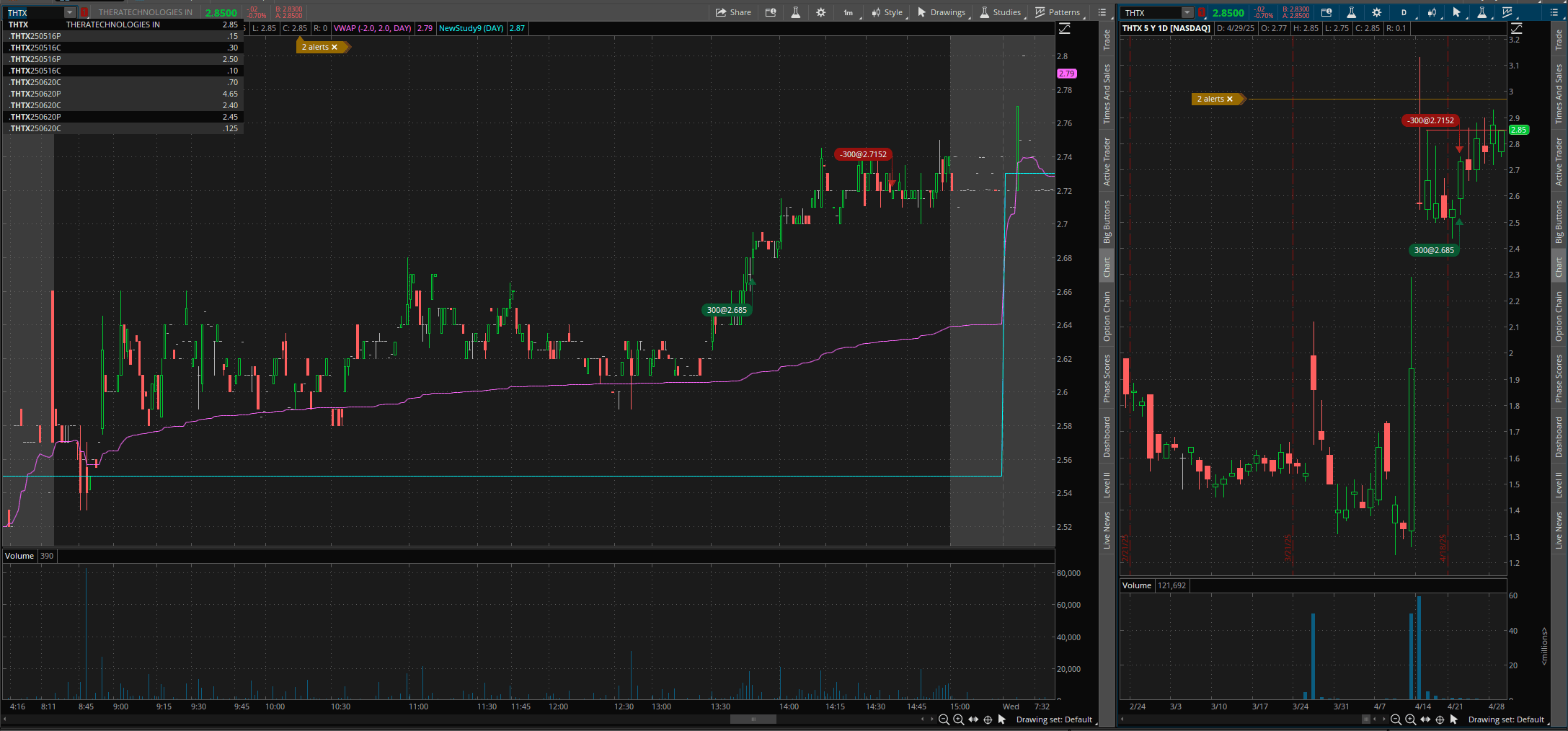Viewport: 1568px width, 731px height.
Task: Open the Edit Studies flask icon beside Share
Action: [x=796, y=12]
